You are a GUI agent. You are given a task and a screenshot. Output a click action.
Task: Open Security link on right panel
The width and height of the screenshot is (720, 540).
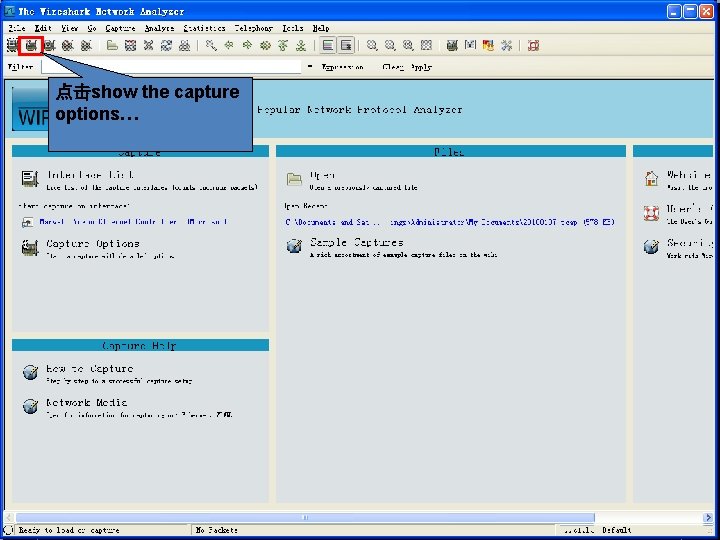click(x=690, y=243)
